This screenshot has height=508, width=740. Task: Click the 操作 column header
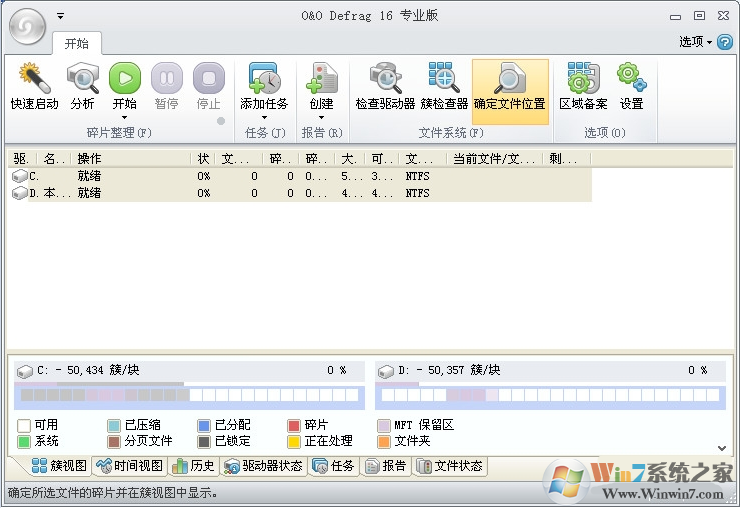point(130,159)
